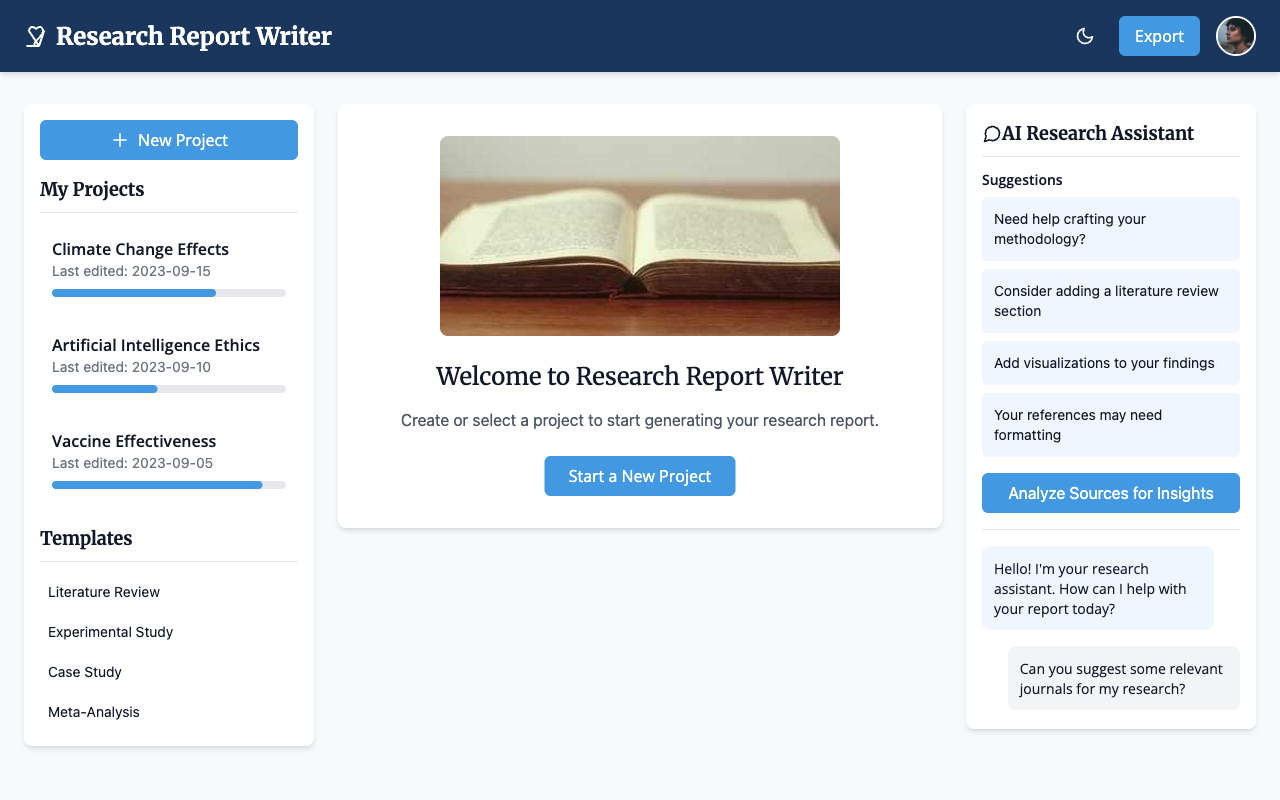
Task: Open the user profile avatar
Action: point(1235,35)
